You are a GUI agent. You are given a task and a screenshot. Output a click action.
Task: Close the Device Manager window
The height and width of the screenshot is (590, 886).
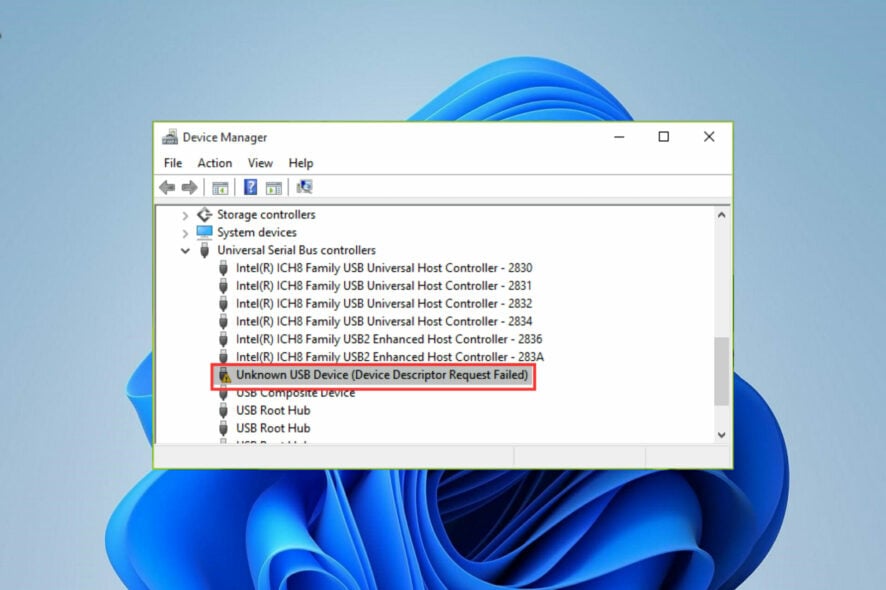pyautogui.click(x=709, y=137)
